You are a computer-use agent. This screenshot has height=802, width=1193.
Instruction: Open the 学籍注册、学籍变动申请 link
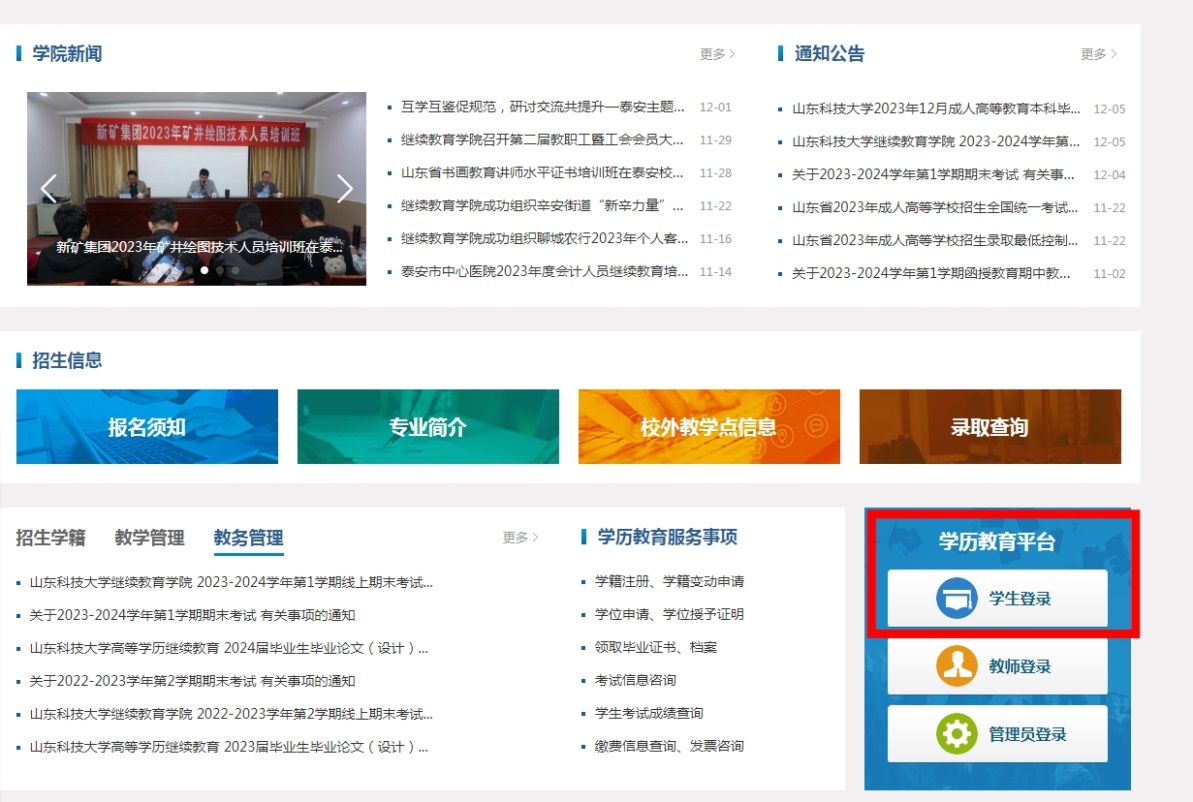tap(671, 581)
